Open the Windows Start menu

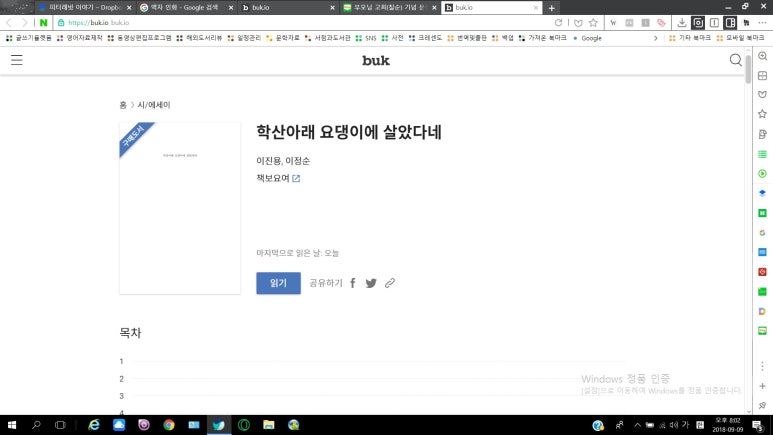click(x=11, y=425)
